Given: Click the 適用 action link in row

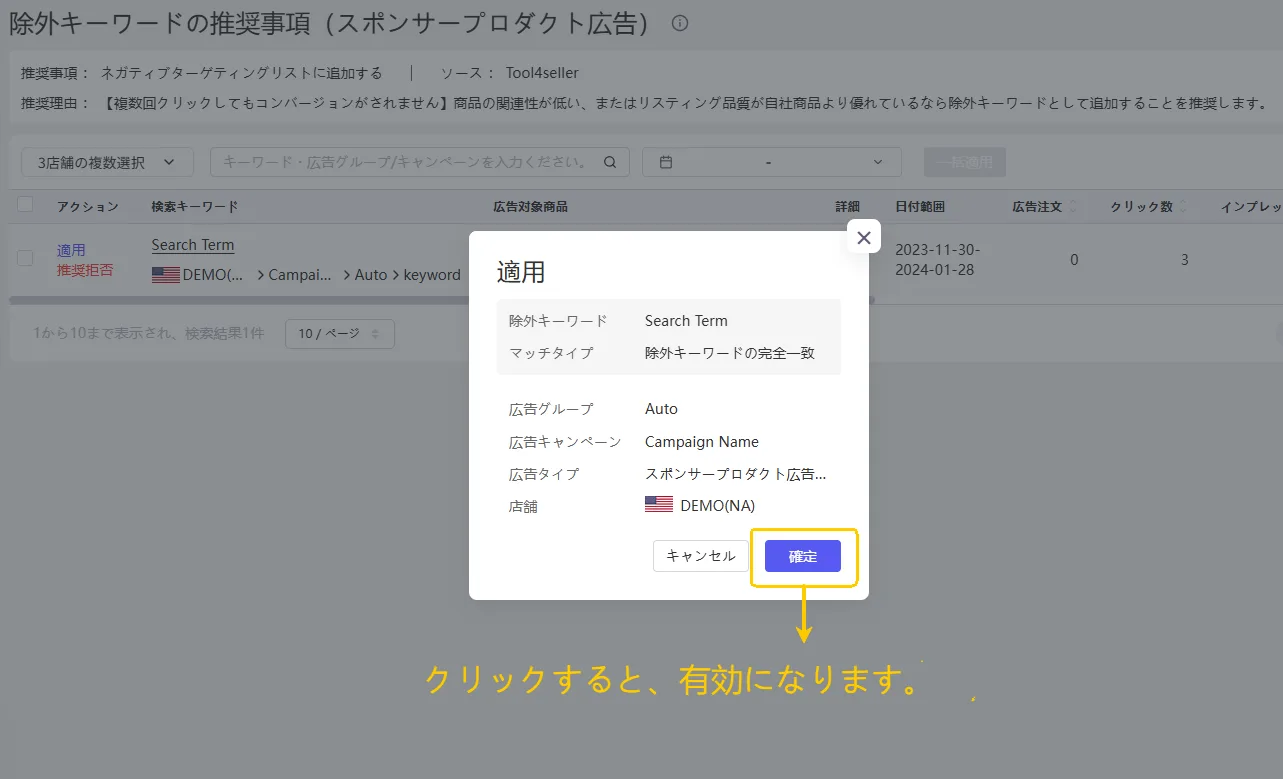Looking at the screenshot, I should (x=71, y=250).
